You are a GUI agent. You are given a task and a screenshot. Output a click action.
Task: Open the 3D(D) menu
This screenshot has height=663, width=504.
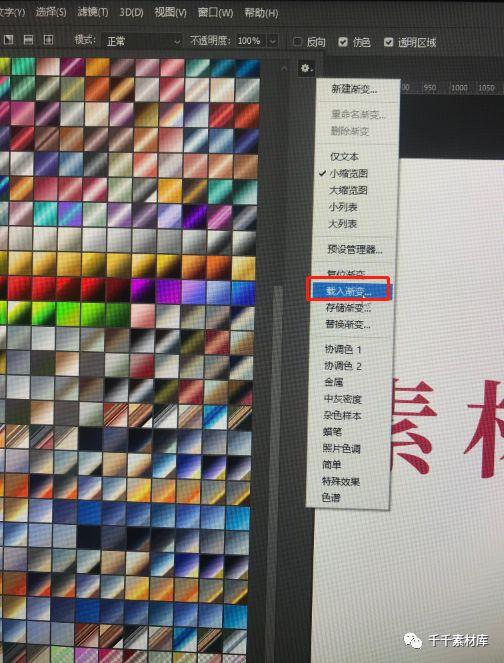[131, 12]
